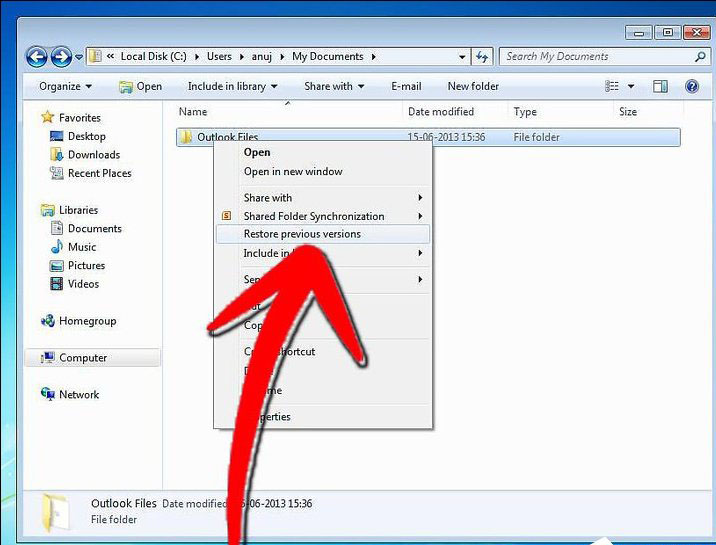
Task: Click the folder icon in the address bar
Action: pyautogui.click(x=95, y=57)
